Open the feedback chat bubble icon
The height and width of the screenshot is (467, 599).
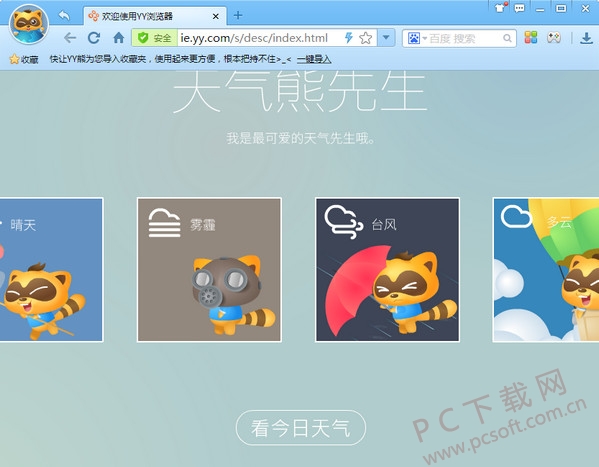click(x=520, y=8)
